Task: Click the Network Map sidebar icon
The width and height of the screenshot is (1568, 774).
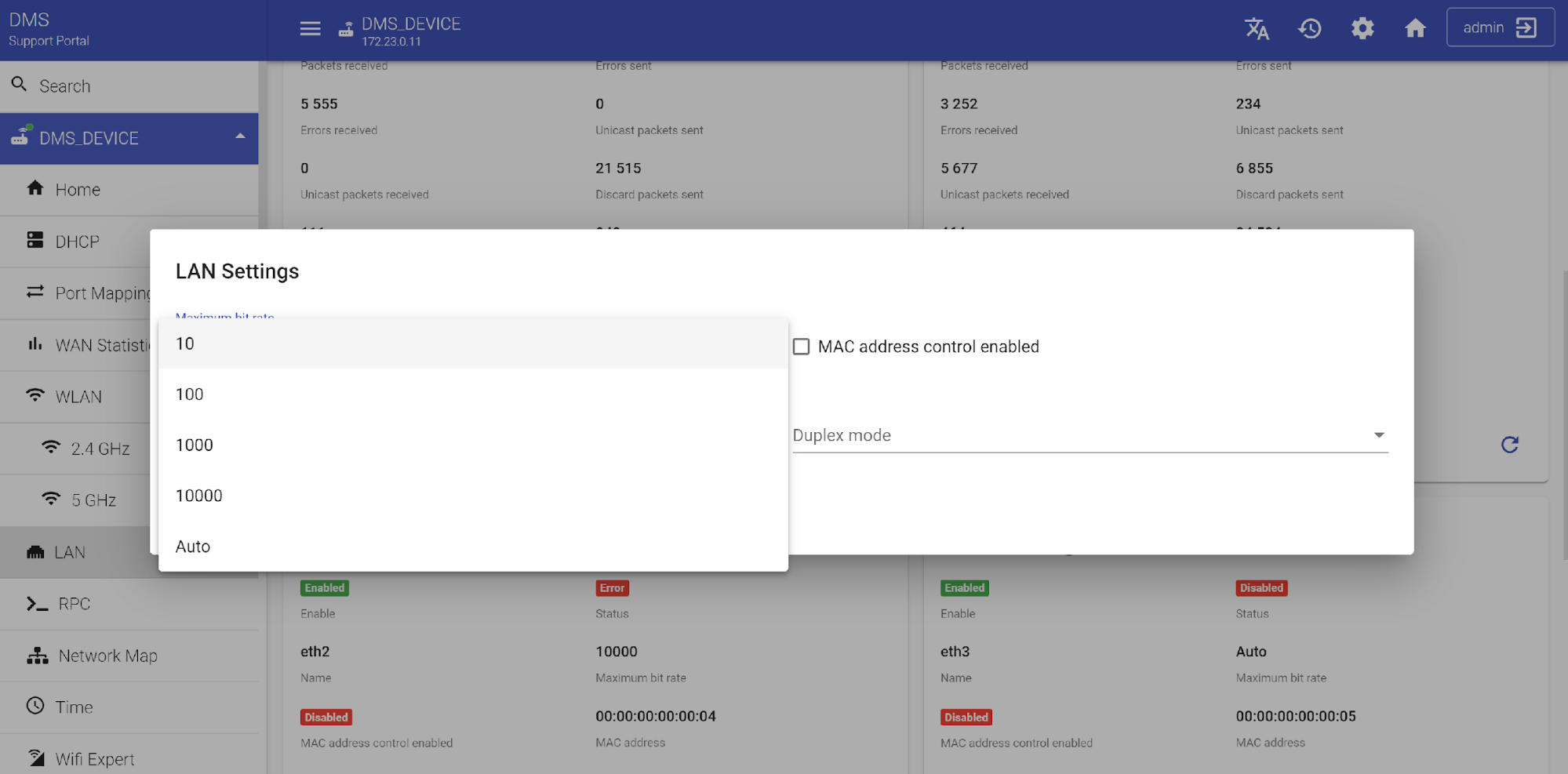Action: pos(37,656)
